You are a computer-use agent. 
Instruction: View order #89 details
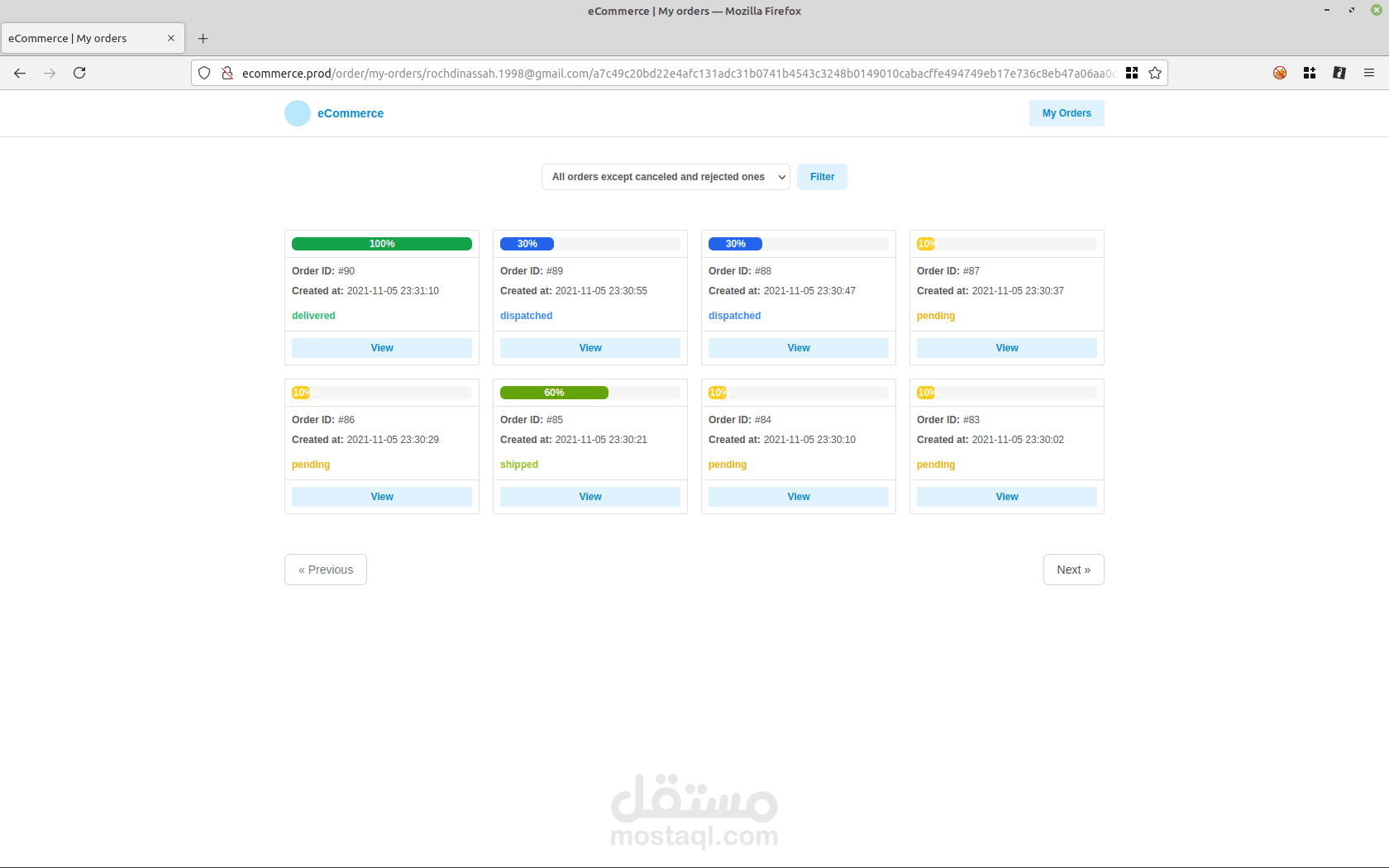point(590,348)
